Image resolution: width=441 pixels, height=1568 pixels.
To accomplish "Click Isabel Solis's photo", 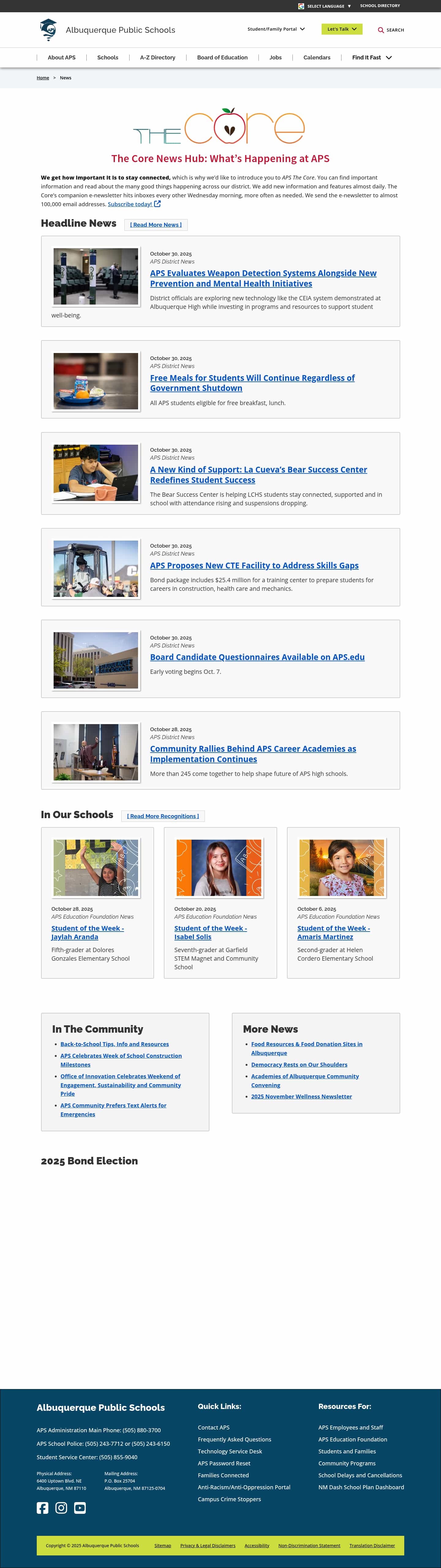I will point(219,868).
